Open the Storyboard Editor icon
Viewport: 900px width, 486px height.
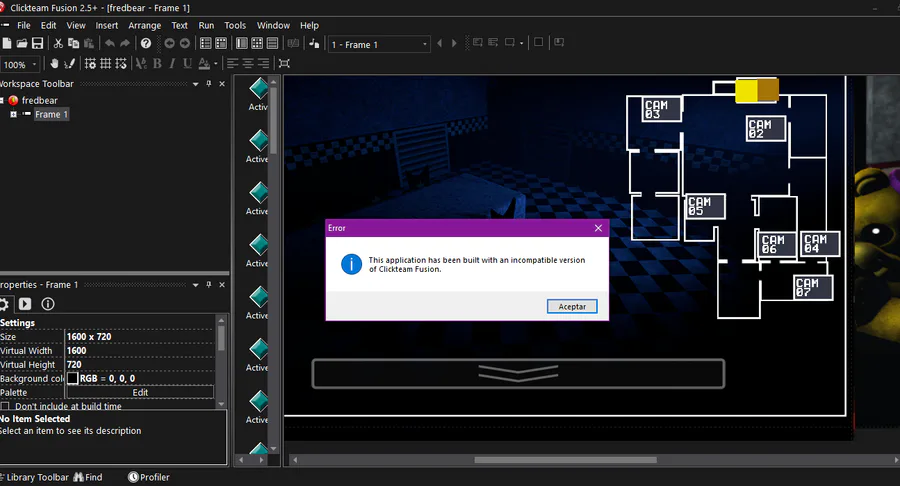click(205, 43)
